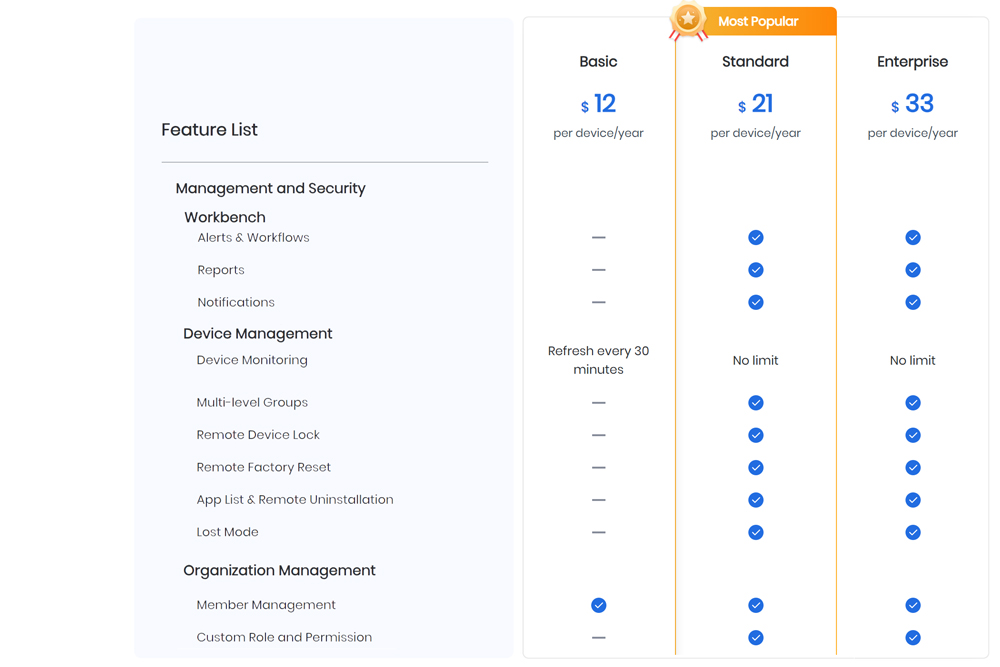
Task: Click the star medal icon on Most Popular badge
Action: point(687,16)
